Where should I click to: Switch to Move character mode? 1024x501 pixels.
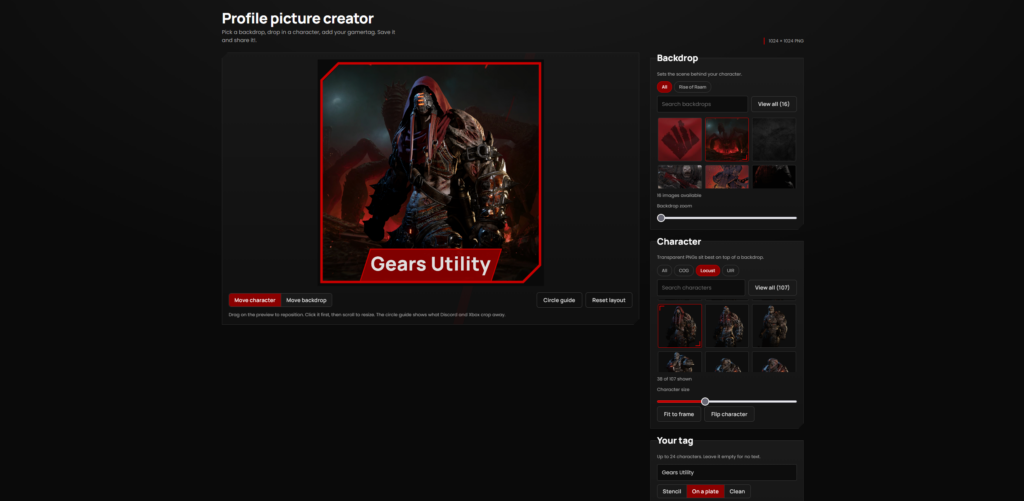click(255, 300)
